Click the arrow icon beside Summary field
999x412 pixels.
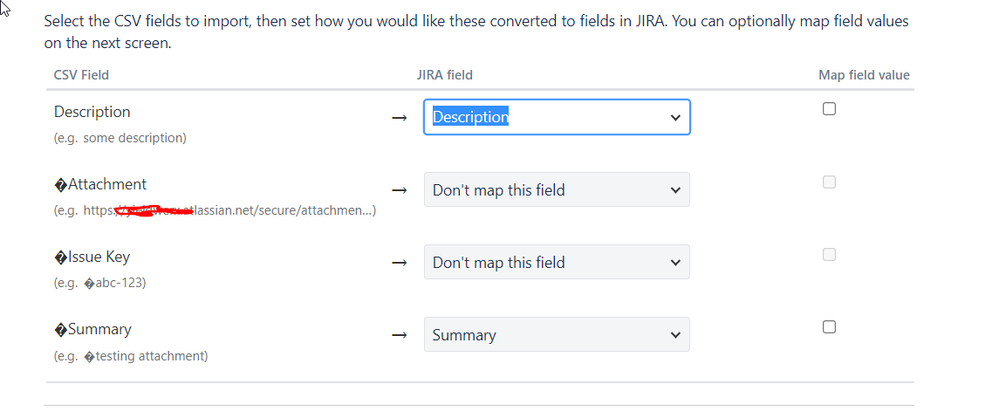pyautogui.click(x=399, y=336)
